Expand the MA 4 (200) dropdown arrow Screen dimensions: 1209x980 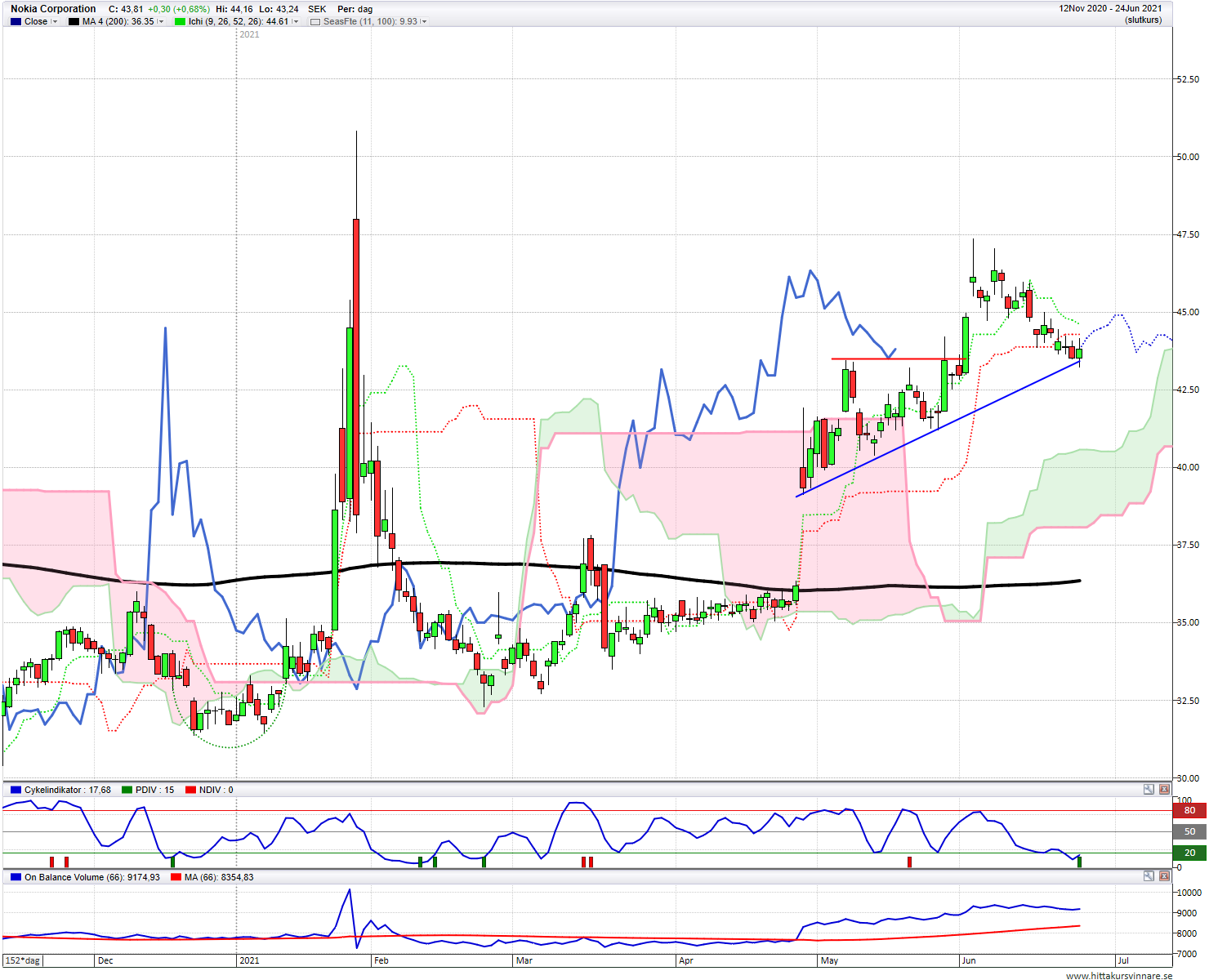point(160,22)
